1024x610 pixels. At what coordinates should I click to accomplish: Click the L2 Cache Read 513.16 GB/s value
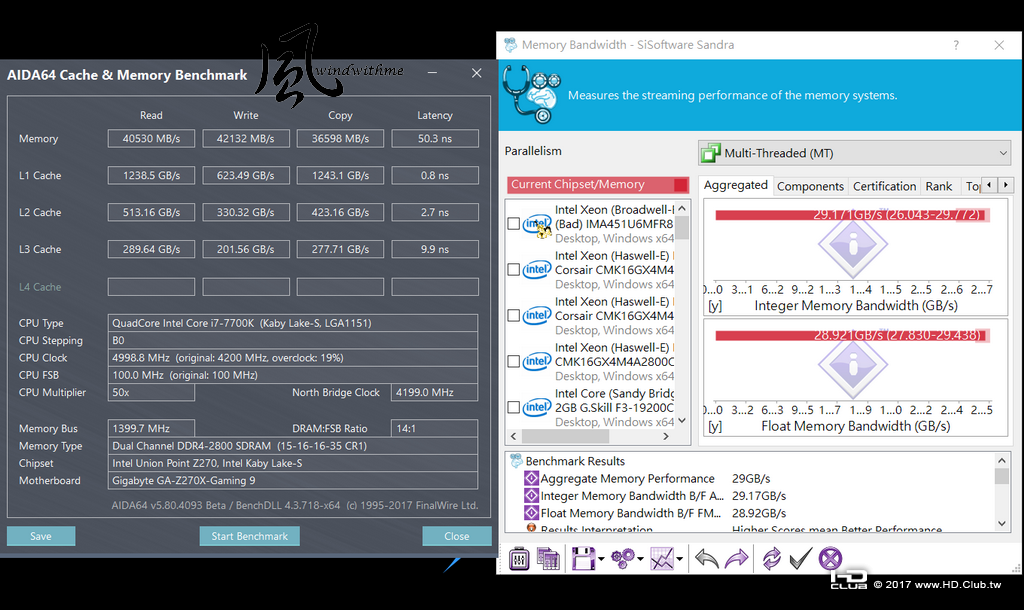pos(152,213)
